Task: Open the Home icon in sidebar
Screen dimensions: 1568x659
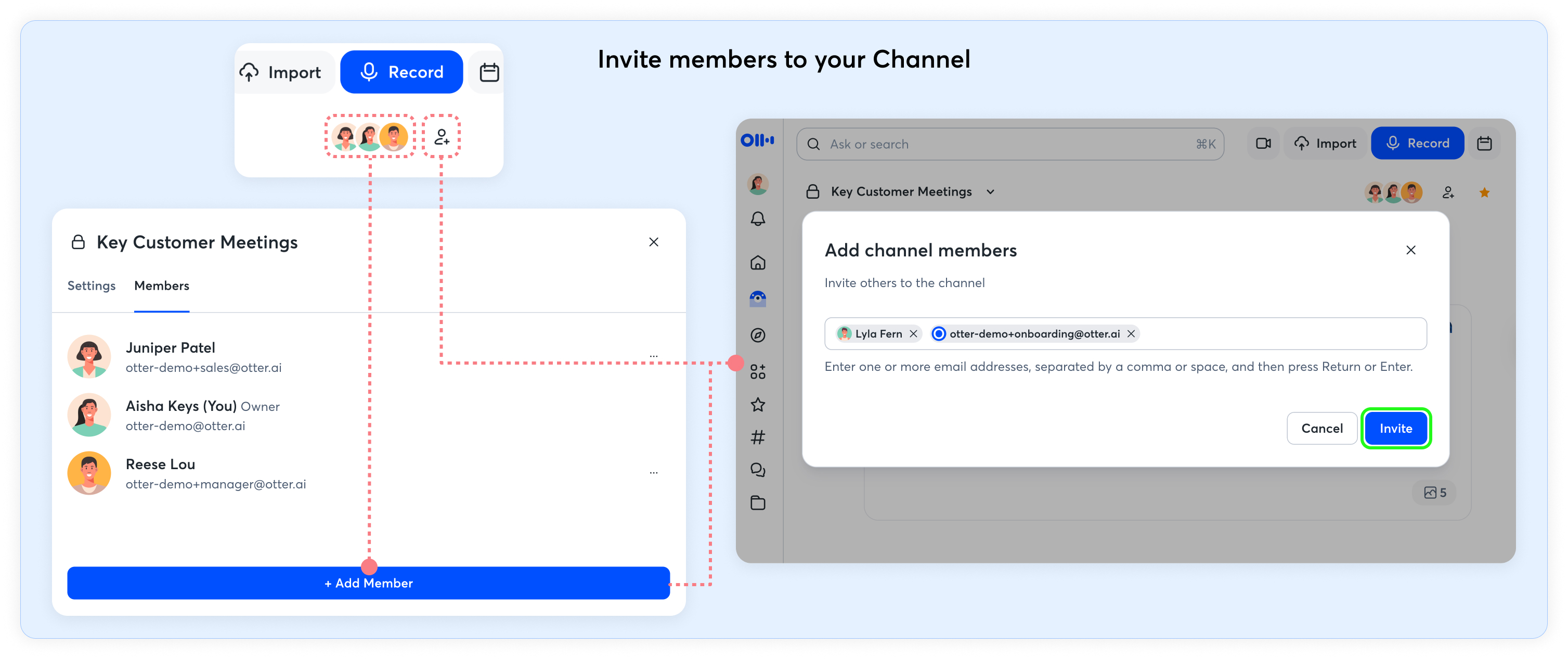Action: pyautogui.click(x=757, y=263)
